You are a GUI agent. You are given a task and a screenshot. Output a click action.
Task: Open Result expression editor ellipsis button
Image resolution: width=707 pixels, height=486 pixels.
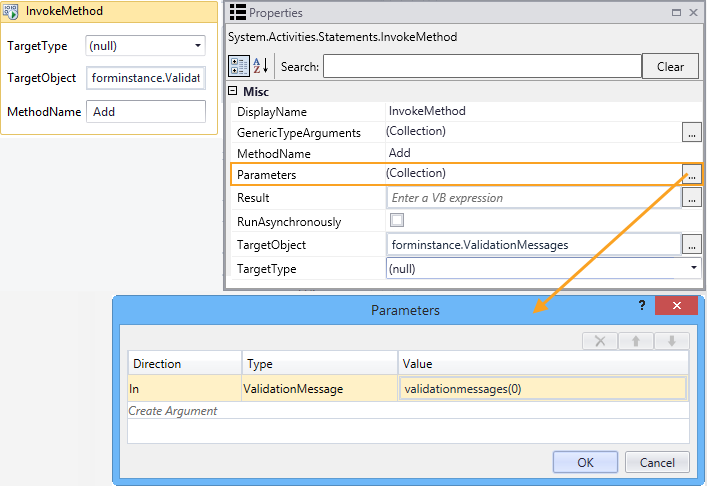point(691,198)
